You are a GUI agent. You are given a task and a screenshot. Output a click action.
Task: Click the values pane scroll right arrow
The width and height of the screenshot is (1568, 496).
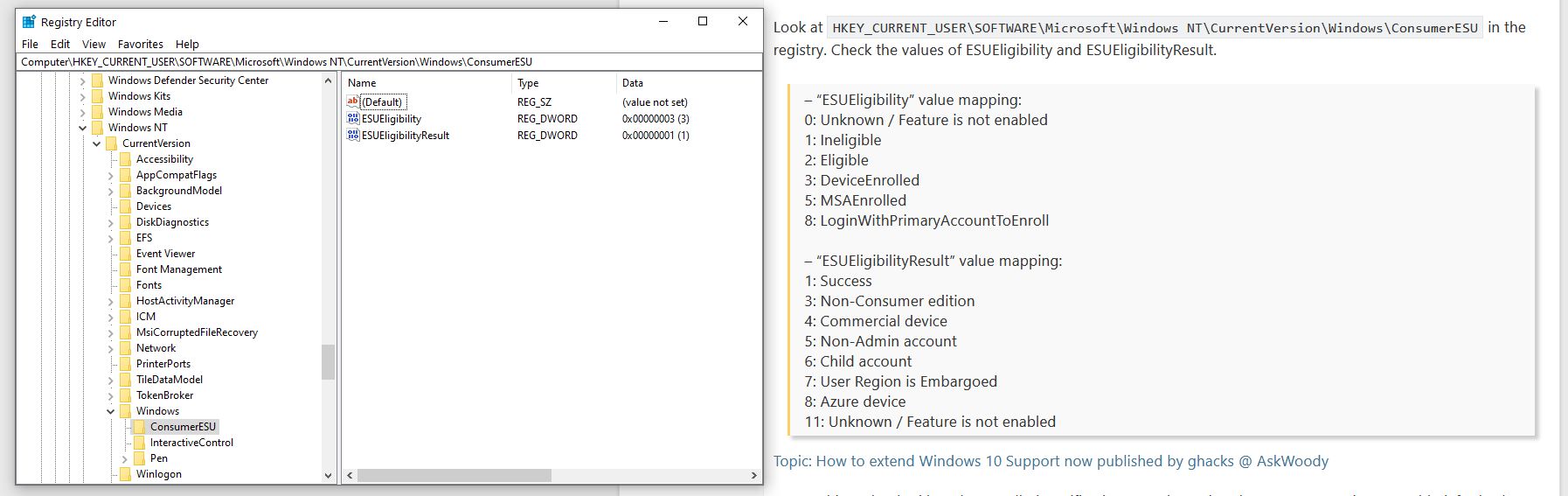coord(754,476)
